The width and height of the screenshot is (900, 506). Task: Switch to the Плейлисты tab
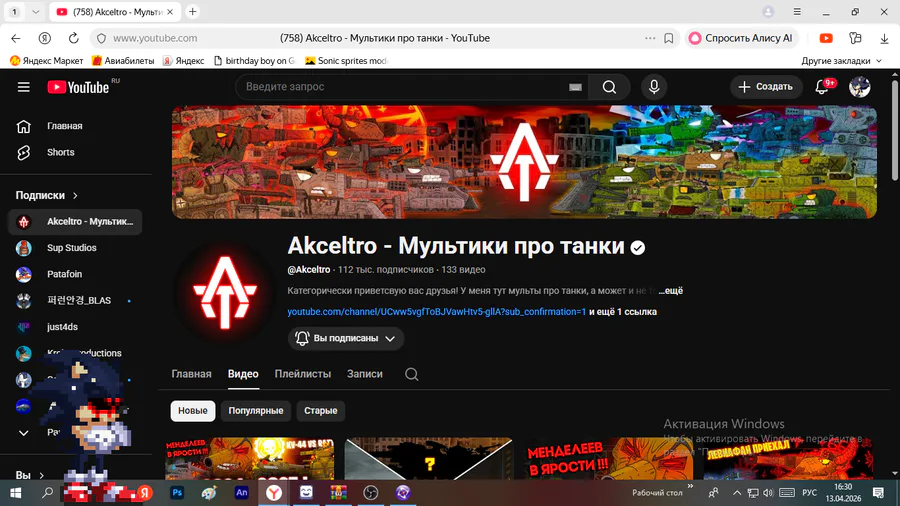click(x=302, y=374)
